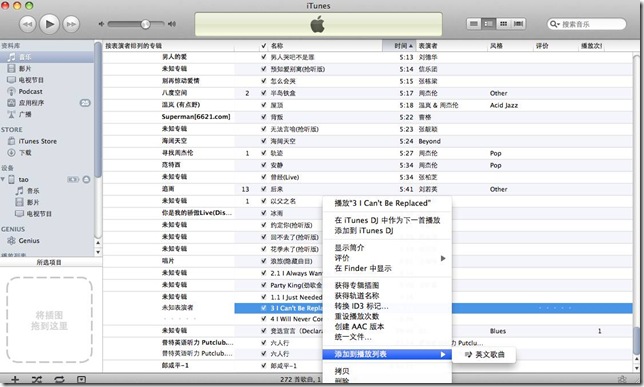Click the high-volume speaker icon
Screen dimensions: 644x387
coord(172,24)
